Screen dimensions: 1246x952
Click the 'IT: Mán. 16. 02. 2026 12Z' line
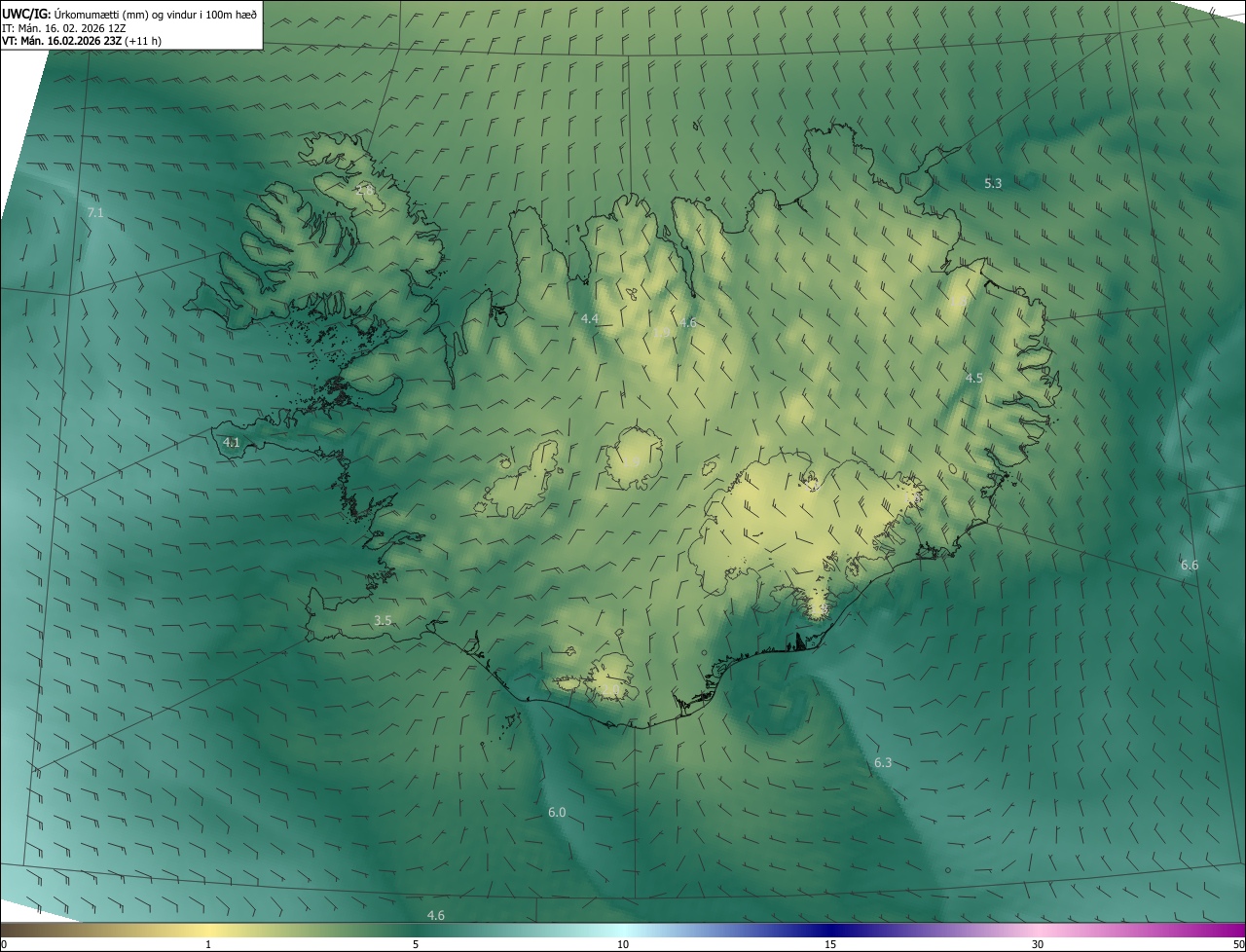point(64,27)
